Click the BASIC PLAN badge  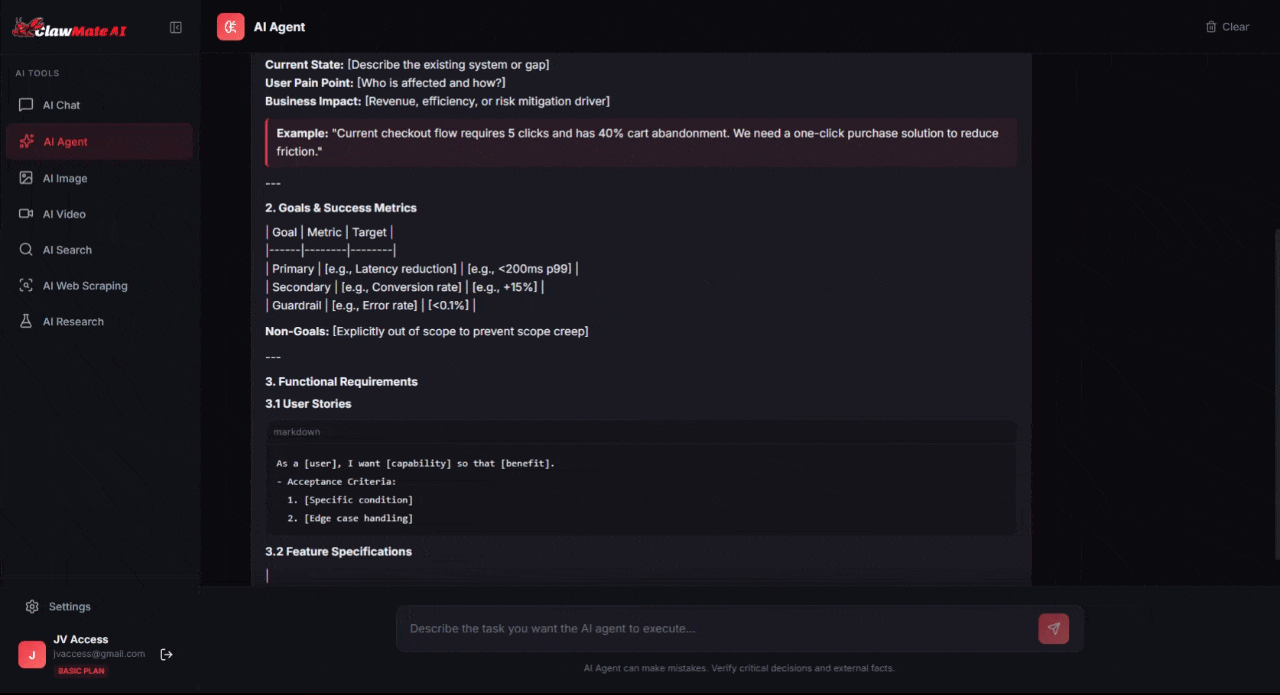83,671
